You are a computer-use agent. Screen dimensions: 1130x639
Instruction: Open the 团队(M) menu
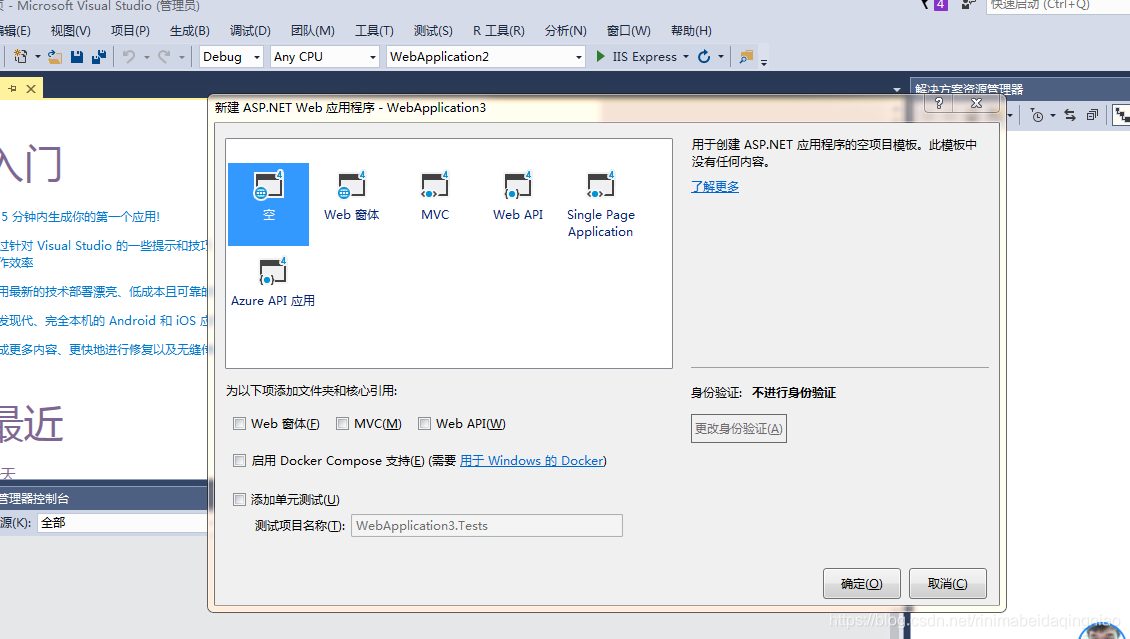click(x=313, y=31)
